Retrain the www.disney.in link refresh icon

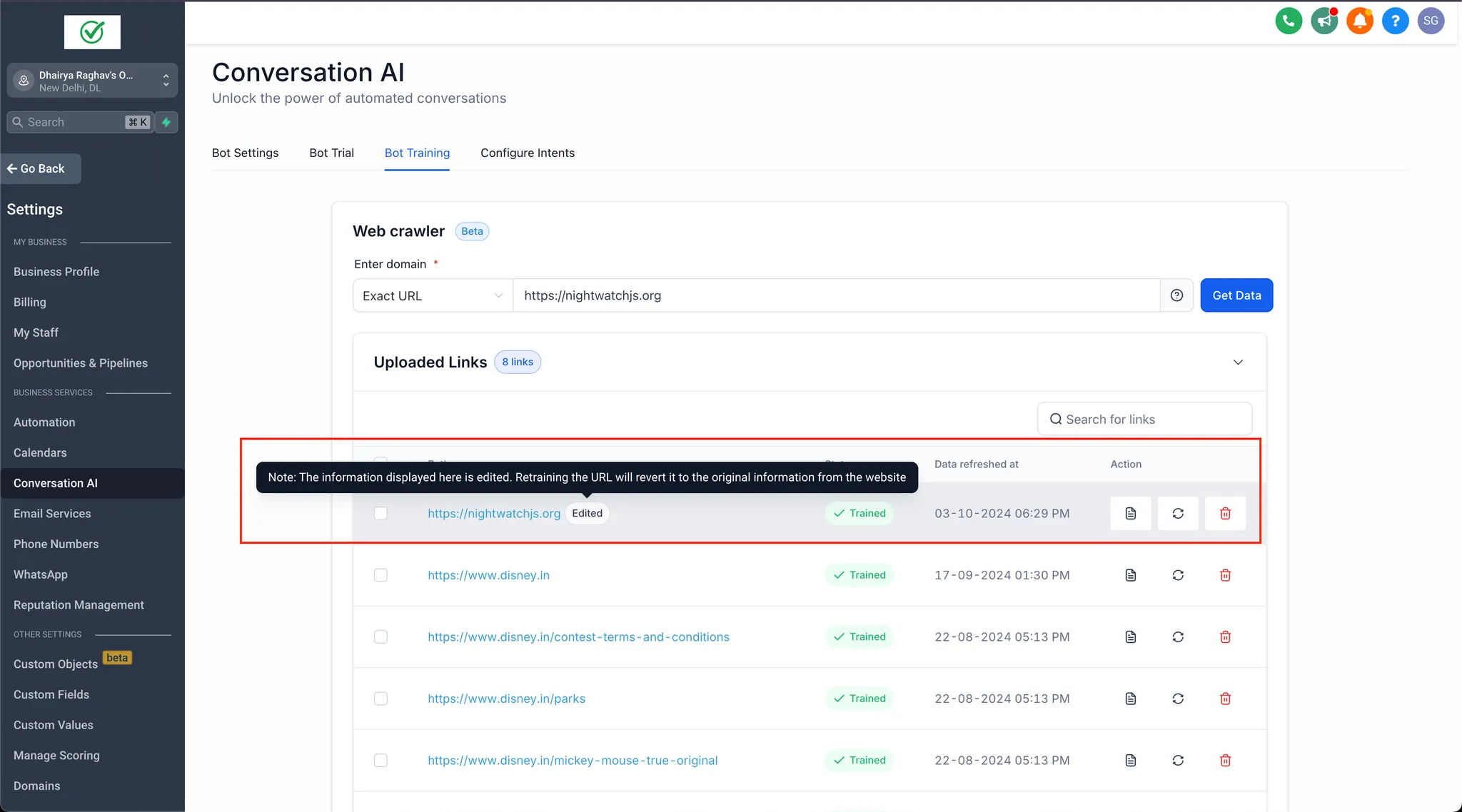[x=1178, y=575]
